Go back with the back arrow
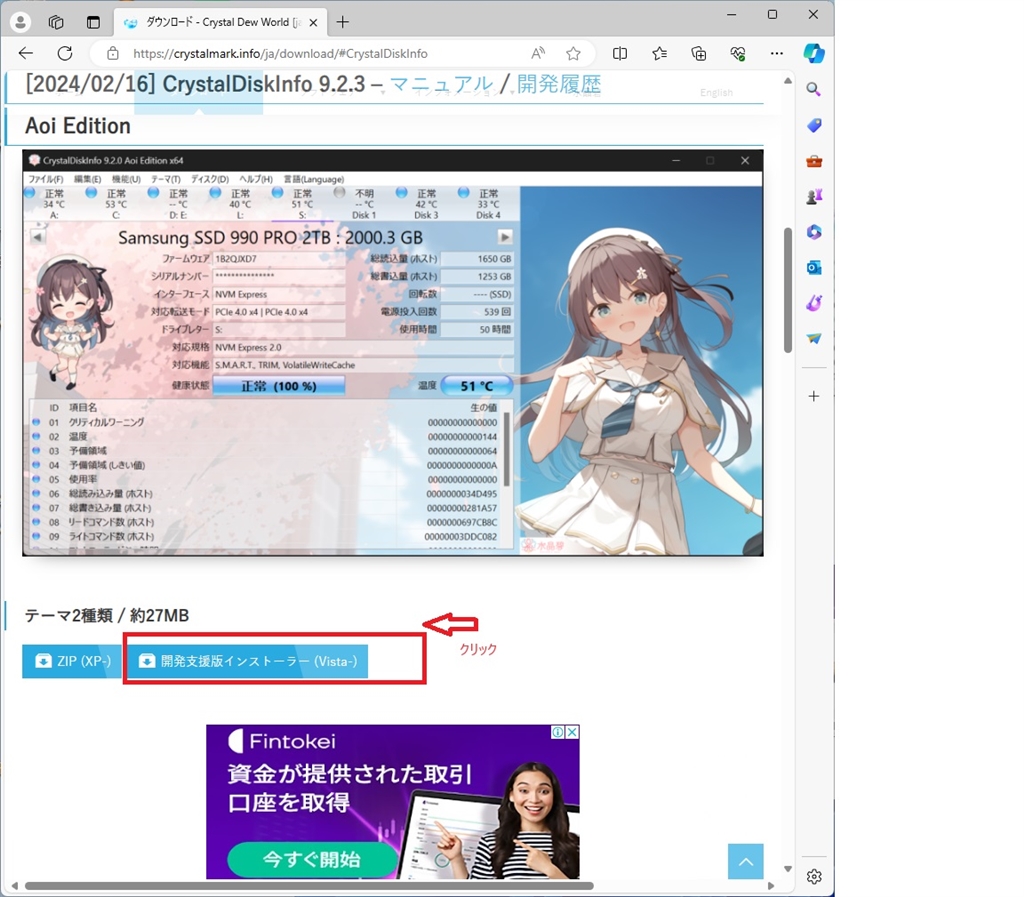Screen dimensions: 1024x897 [x=26, y=54]
